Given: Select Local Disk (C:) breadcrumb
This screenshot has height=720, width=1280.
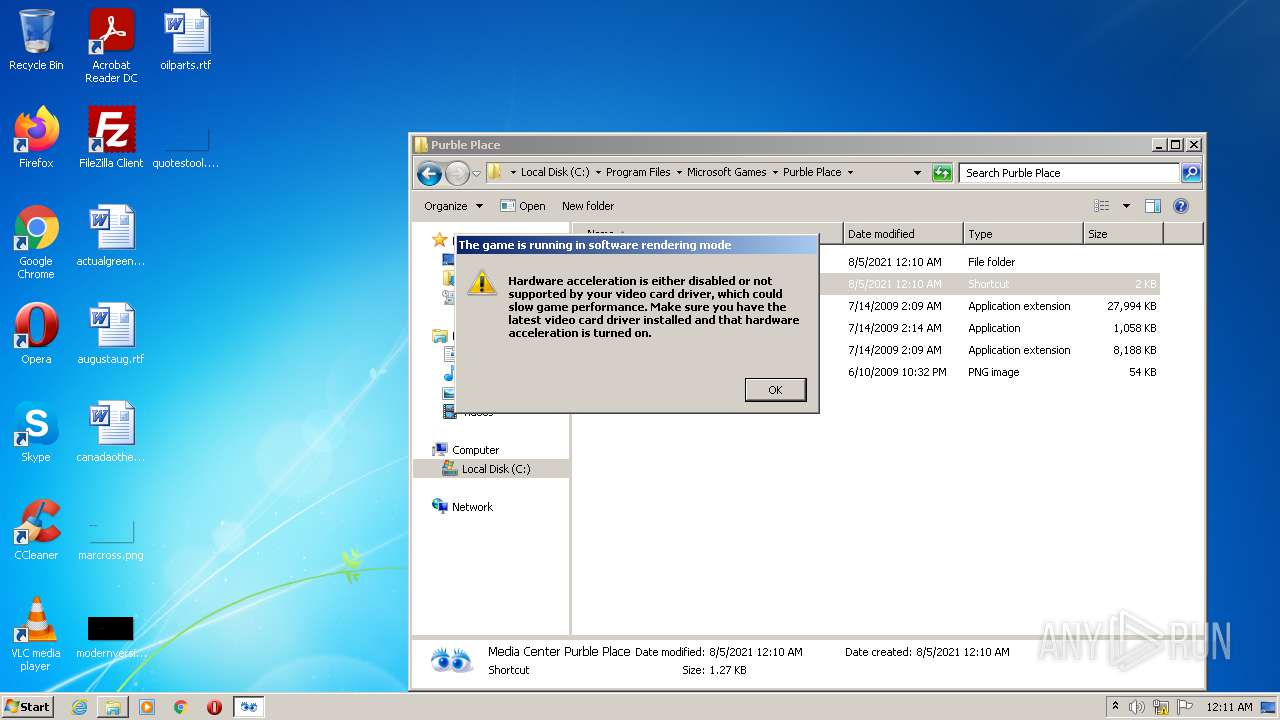Looking at the screenshot, I should 555,172.
